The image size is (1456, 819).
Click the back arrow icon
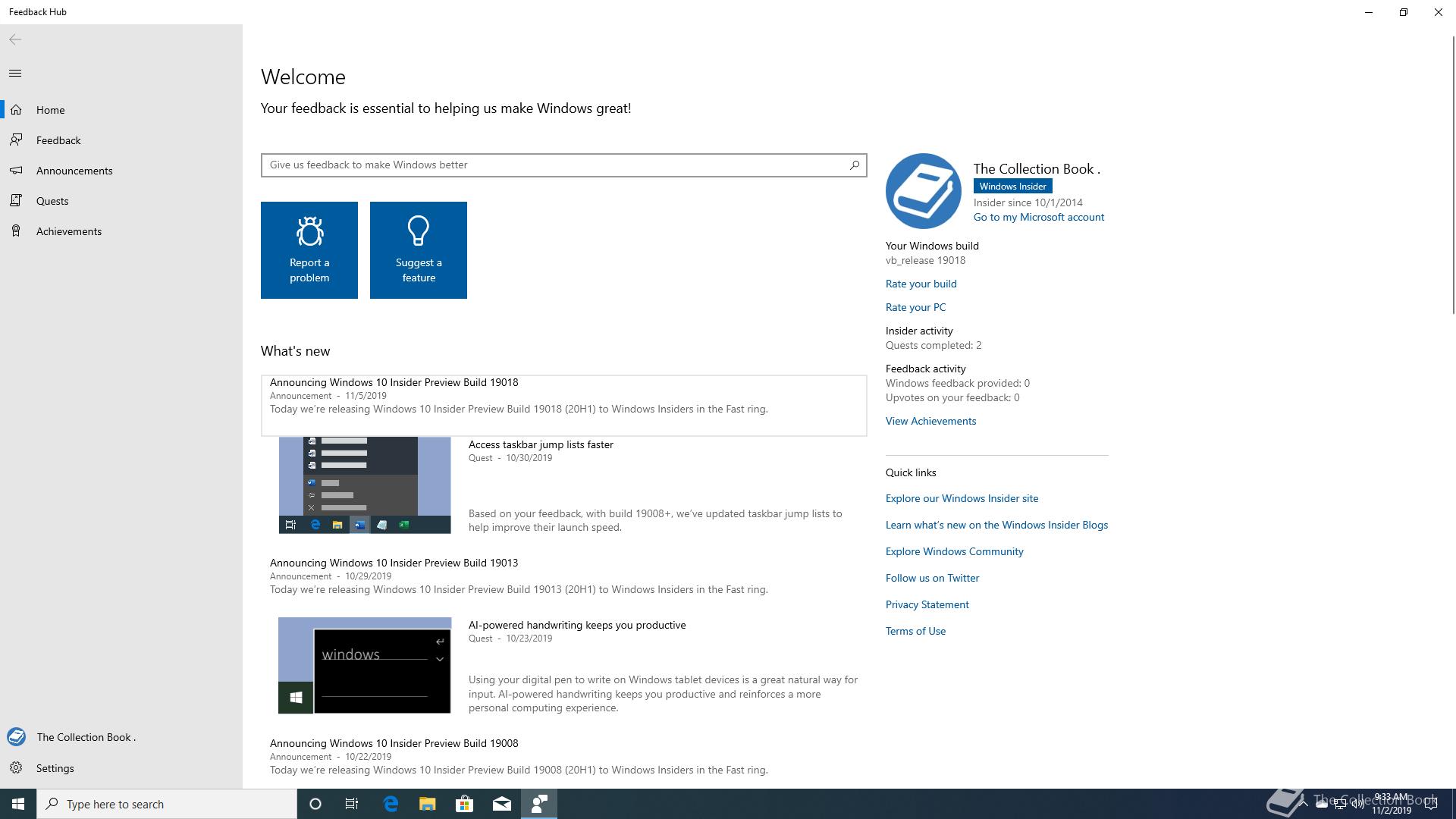(15, 39)
